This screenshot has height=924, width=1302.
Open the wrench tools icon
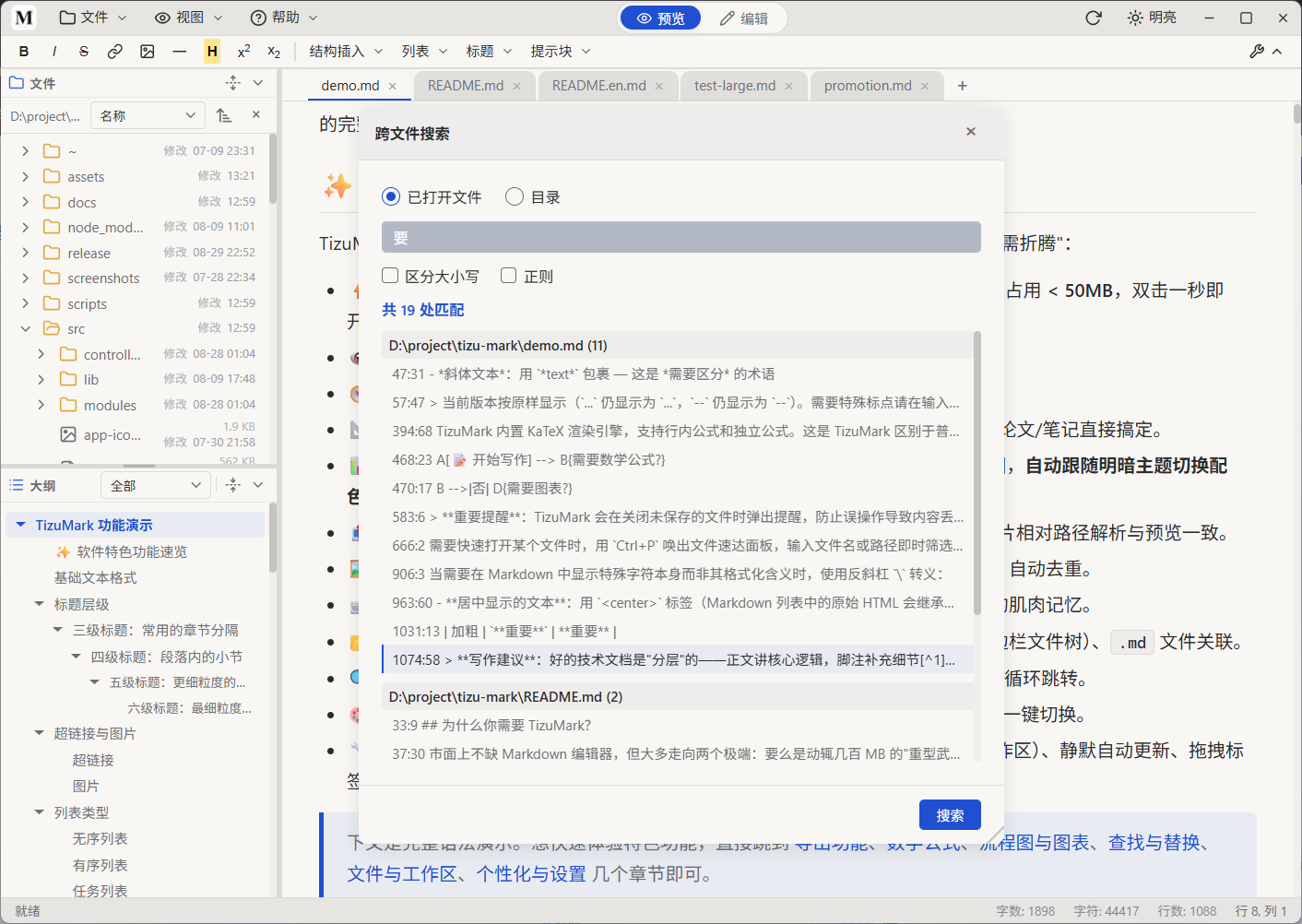pyautogui.click(x=1257, y=52)
